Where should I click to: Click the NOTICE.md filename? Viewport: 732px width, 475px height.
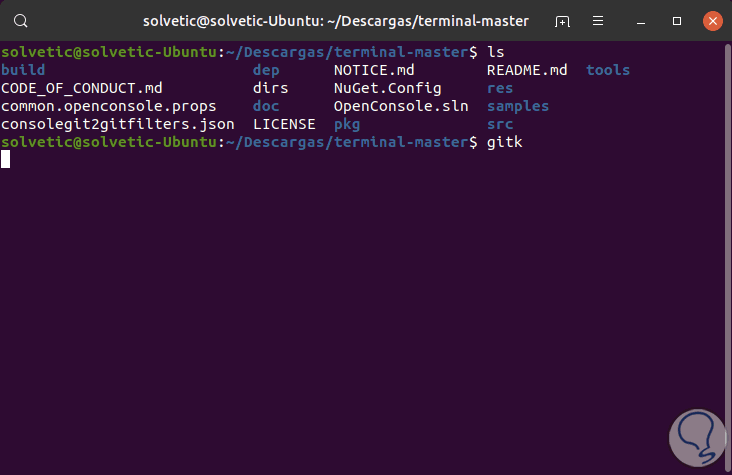[x=374, y=70]
